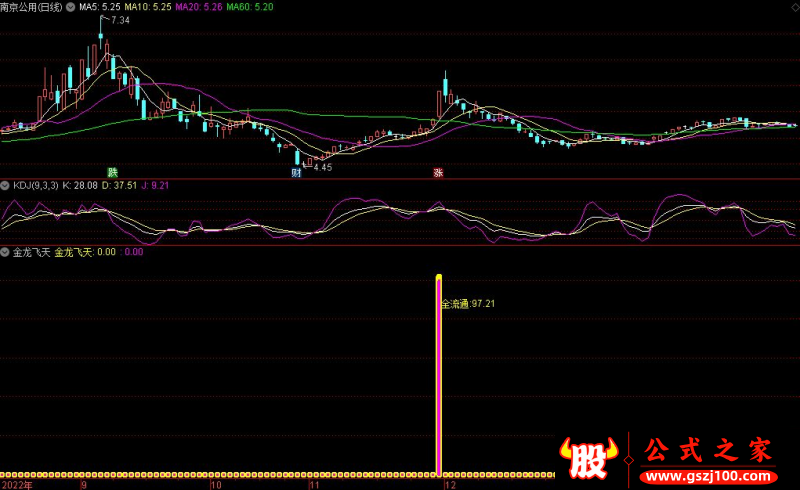Select the 2022年 date on the time axis

tap(17, 484)
